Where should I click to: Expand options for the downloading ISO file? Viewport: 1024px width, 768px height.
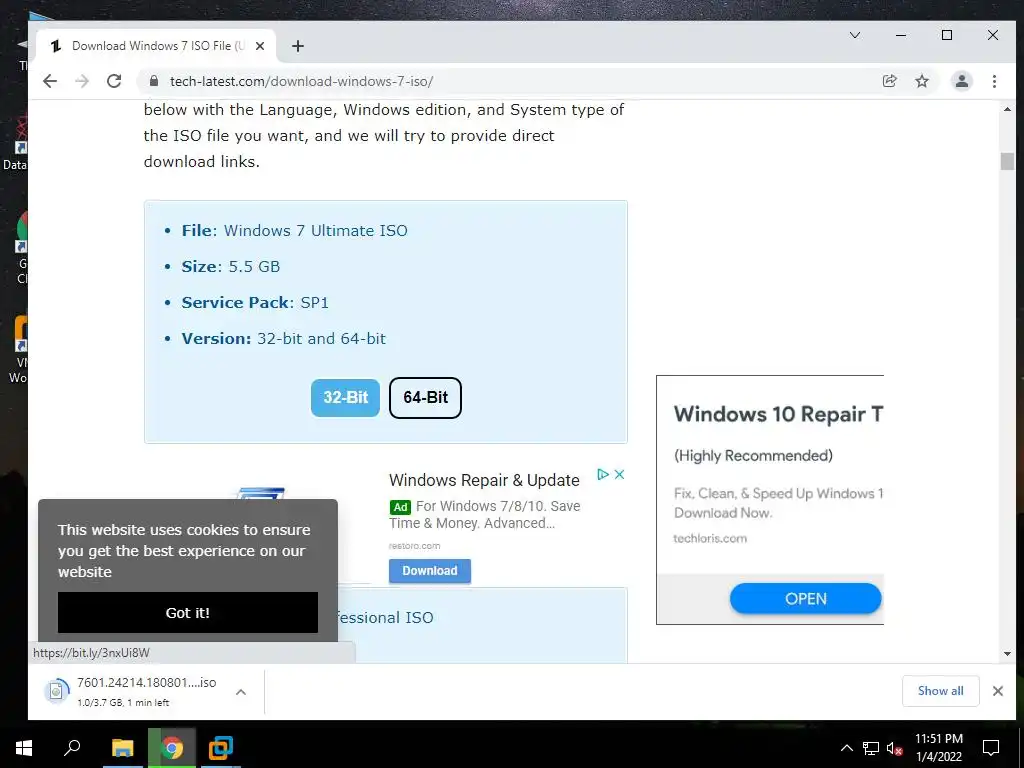[241, 692]
